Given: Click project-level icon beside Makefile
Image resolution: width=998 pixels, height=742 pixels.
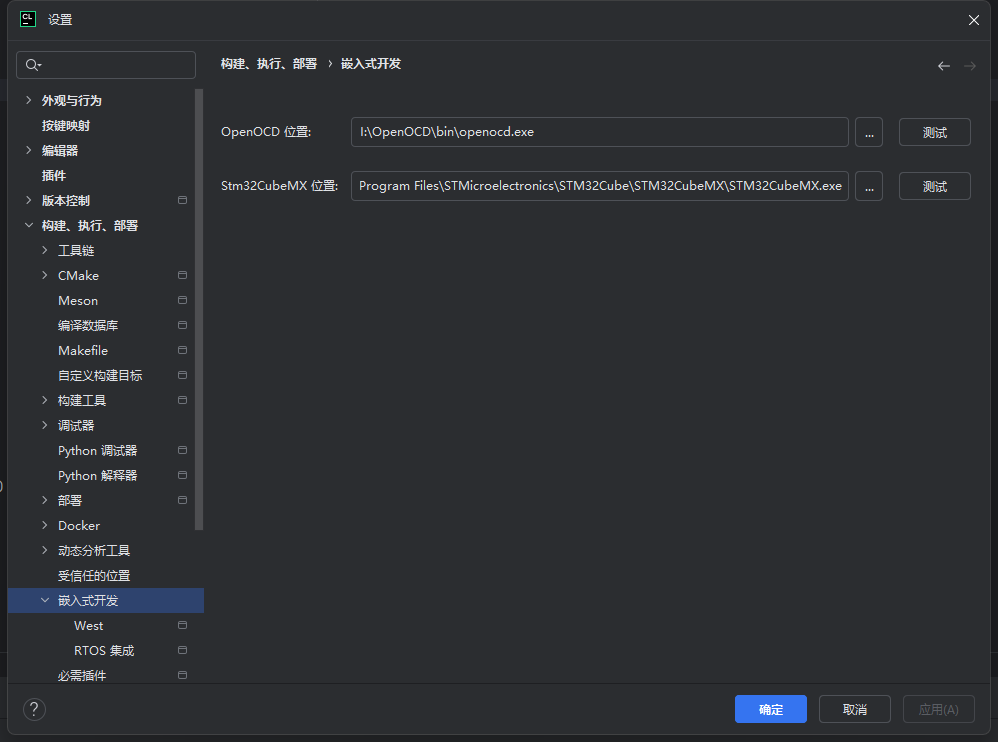Looking at the screenshot, I should tap(182, 351).
